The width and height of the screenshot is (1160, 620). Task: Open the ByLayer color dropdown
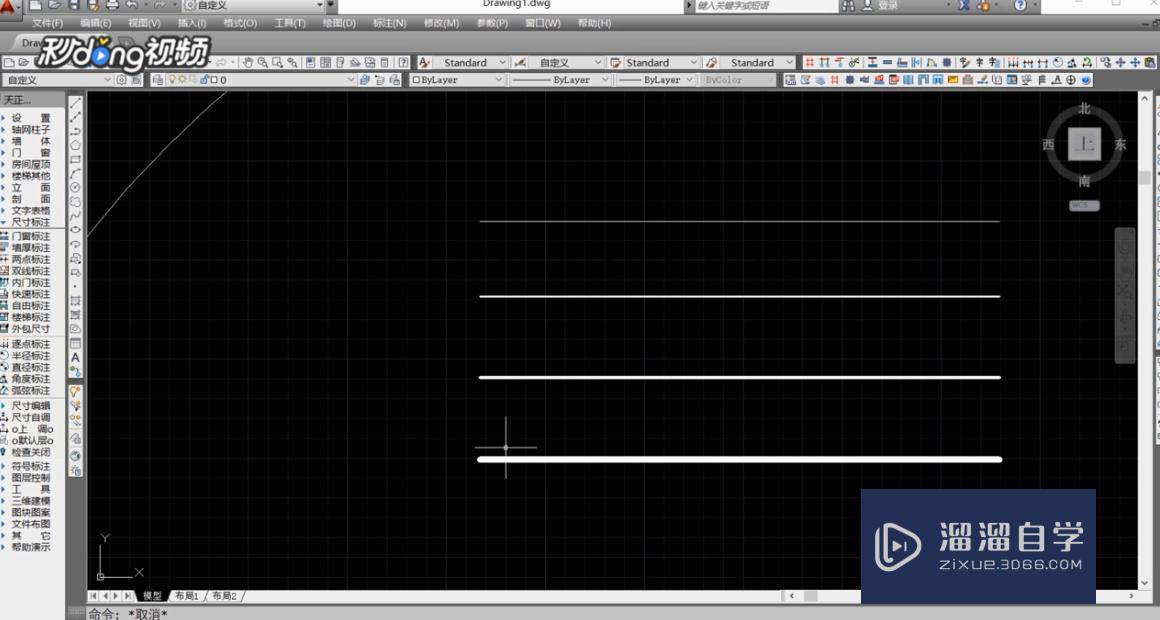[x=456, y=80]
